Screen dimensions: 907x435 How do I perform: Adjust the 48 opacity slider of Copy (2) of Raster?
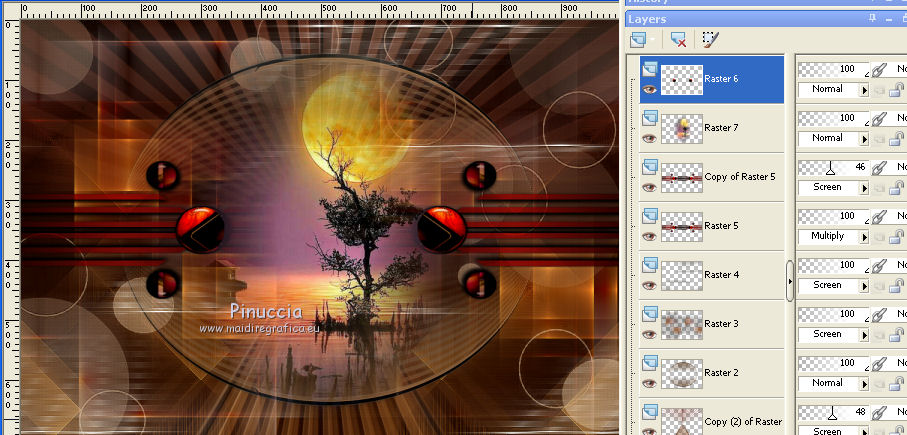pyautogui.click(x=834, y=412)
